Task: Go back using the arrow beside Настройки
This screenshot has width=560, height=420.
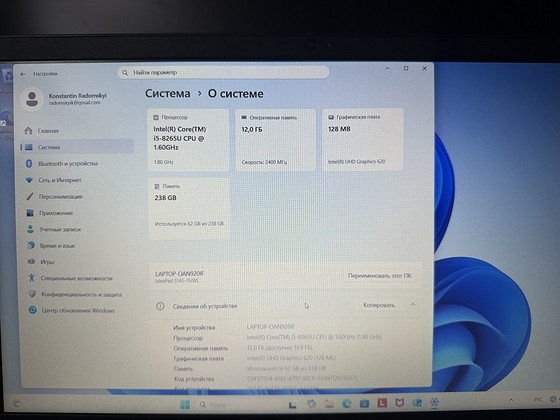Action: 23,74
